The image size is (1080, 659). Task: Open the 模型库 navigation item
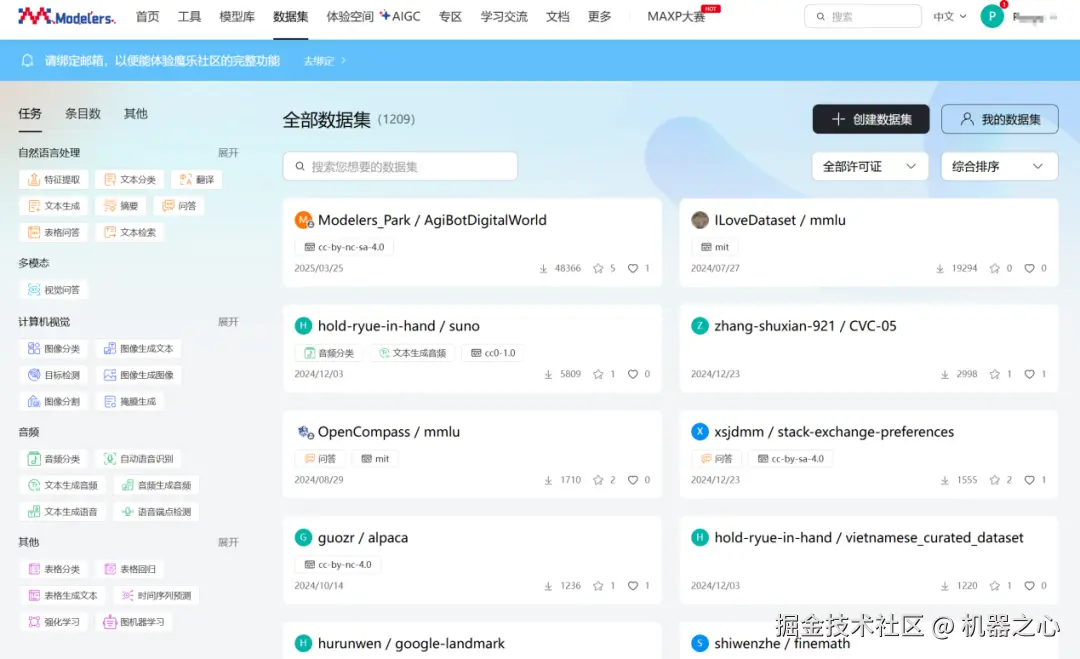click(237, 17)
